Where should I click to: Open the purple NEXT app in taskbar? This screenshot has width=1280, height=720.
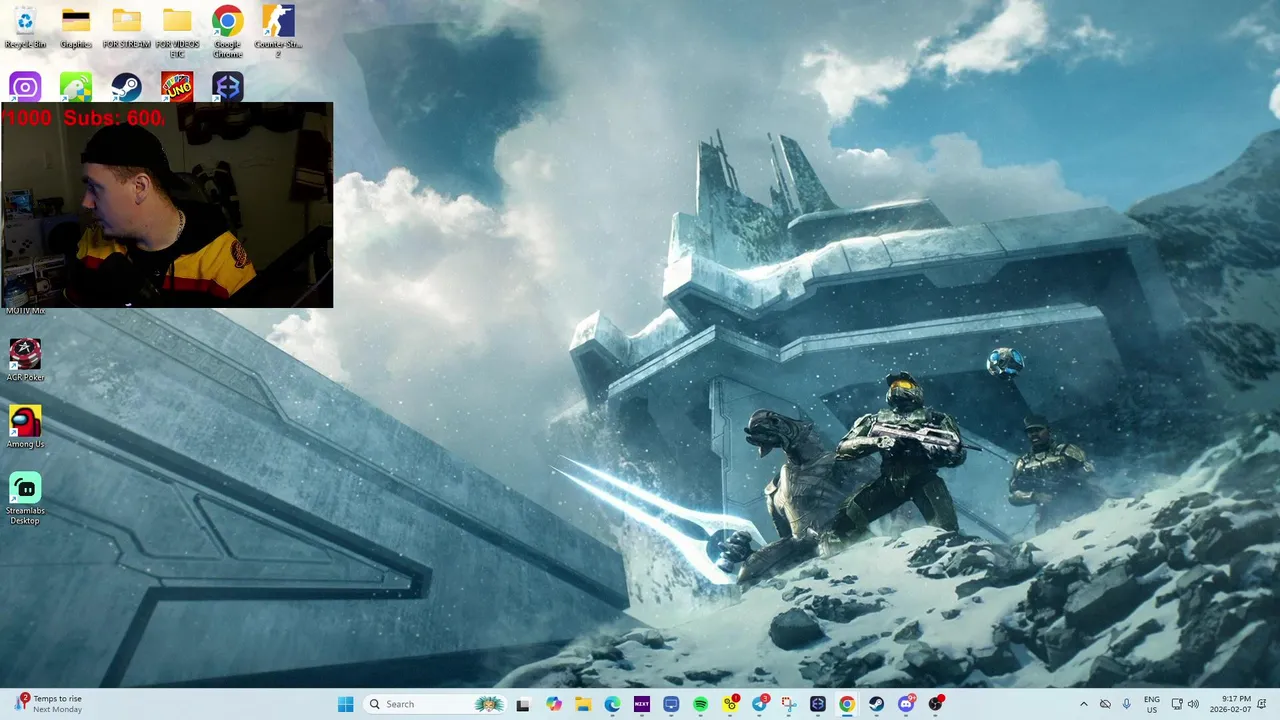point(642,704)
